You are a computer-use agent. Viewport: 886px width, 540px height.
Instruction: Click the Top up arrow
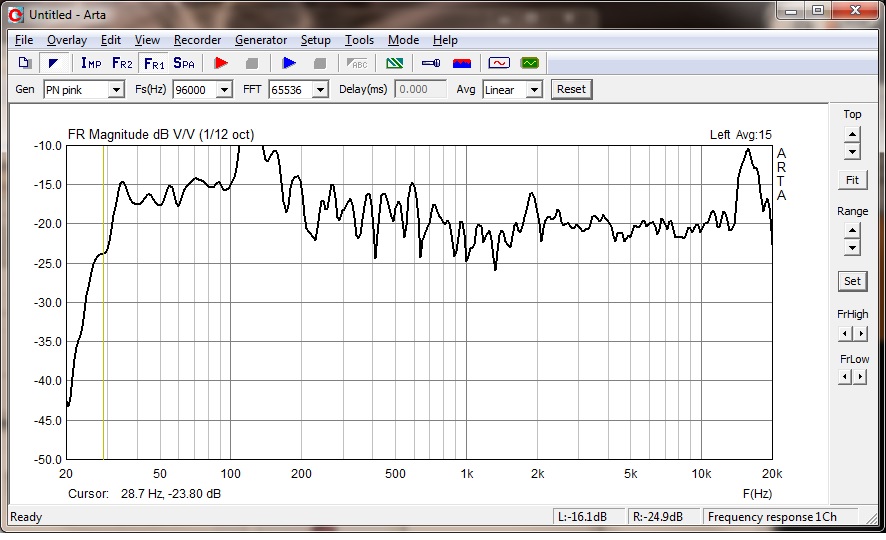coord(852,134)
